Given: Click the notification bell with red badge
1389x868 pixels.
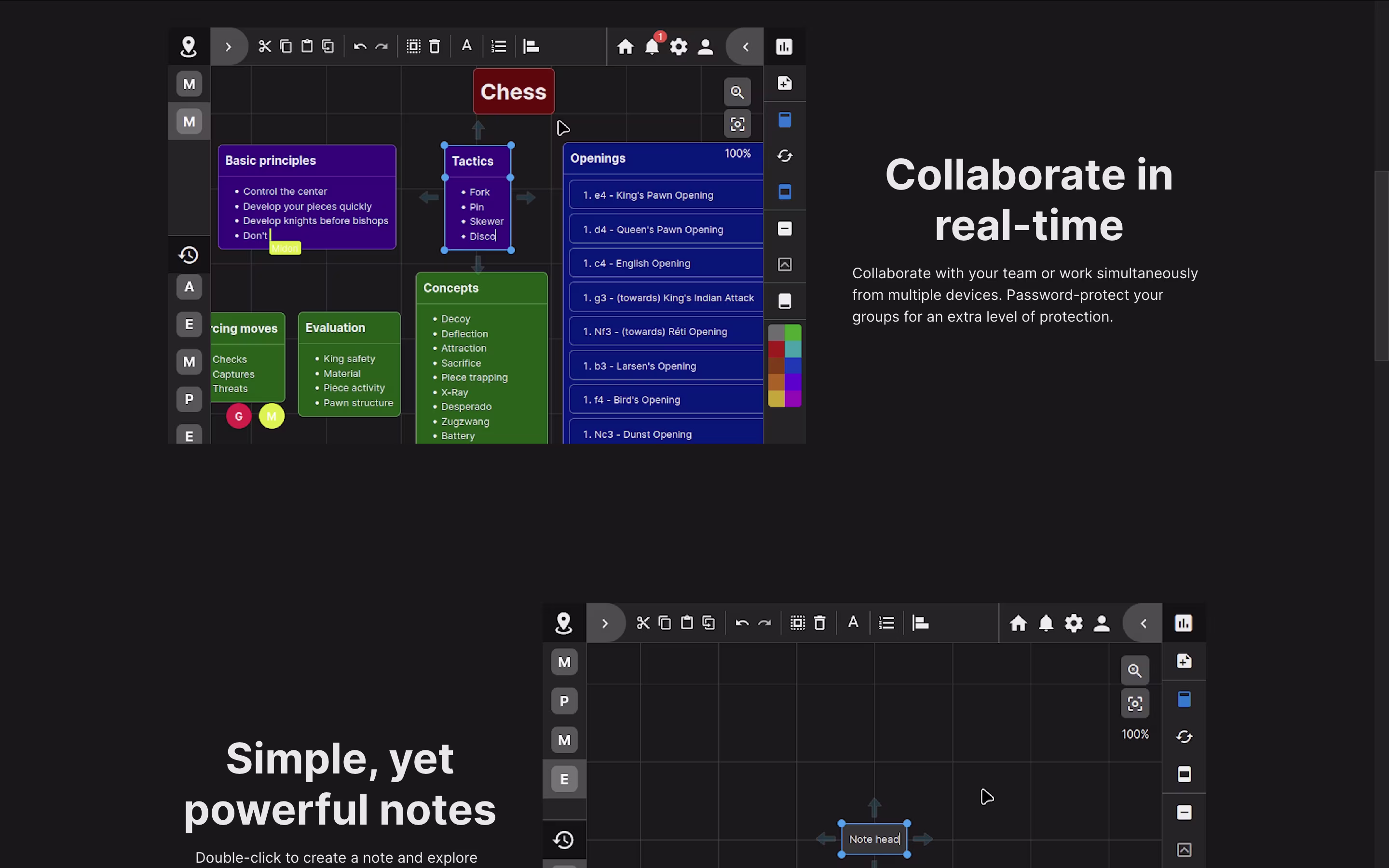Looking at the screenshot, I should point(652,46).
